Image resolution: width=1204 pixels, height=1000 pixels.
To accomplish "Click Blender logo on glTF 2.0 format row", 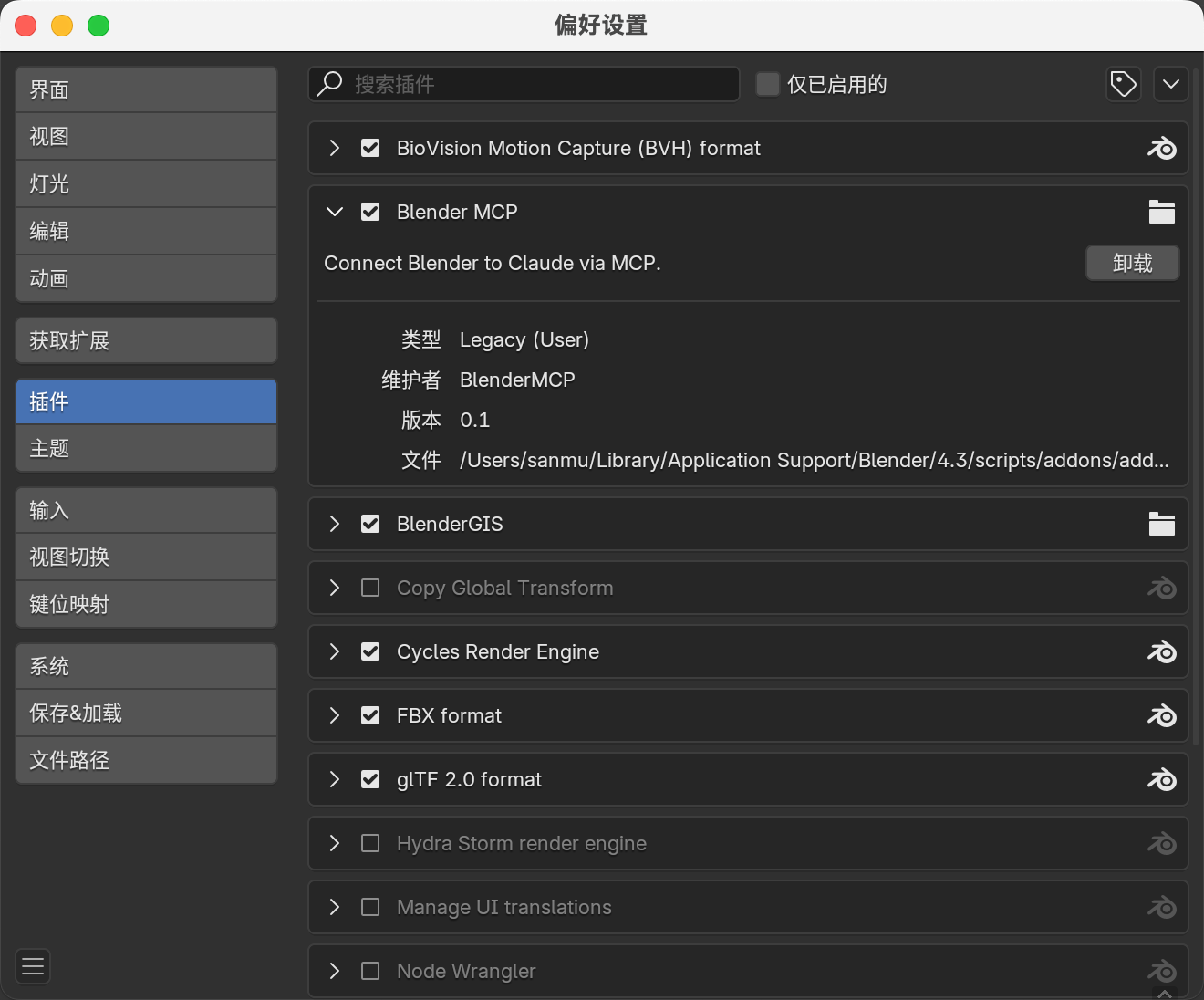I will pyautogui.click(x=1162, y=779).
